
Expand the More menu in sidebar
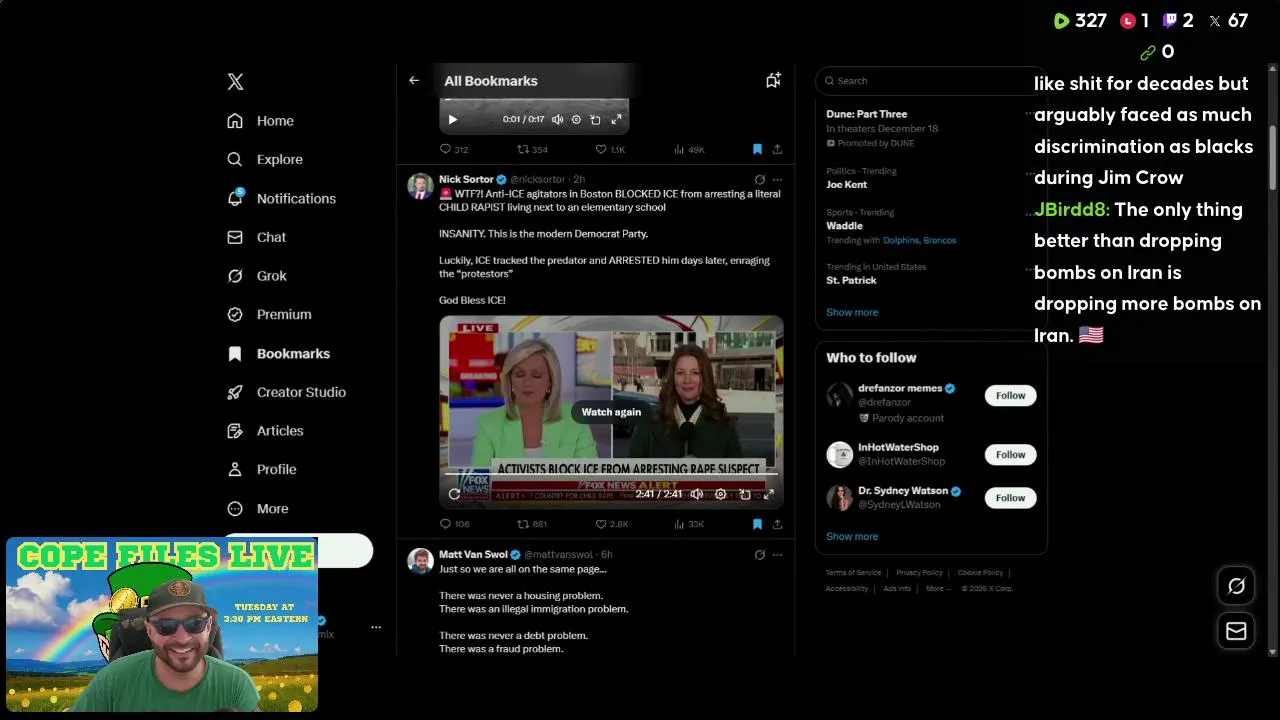tap(257, 508)
